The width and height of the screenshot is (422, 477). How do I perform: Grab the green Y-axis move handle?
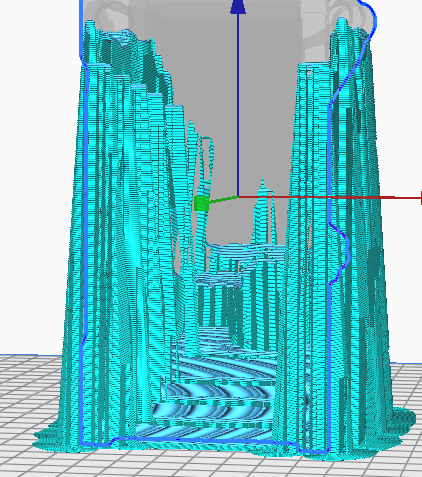(201, 203)
